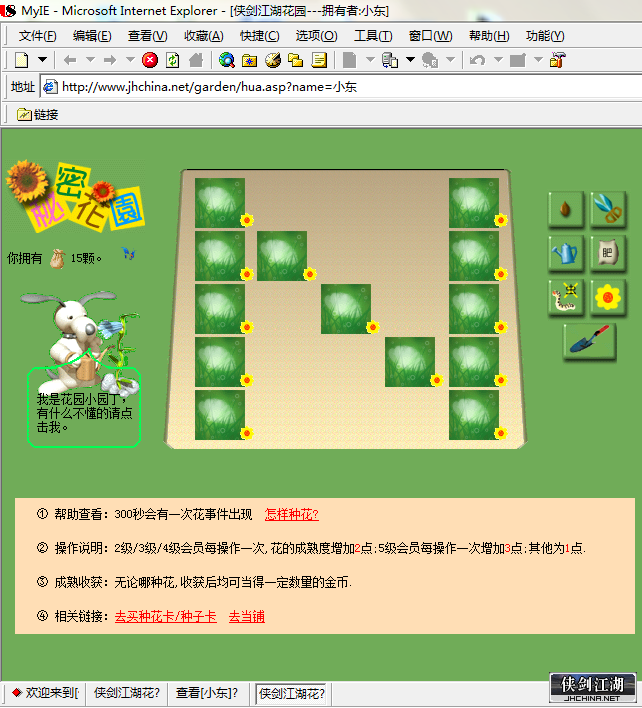Switch to the 欢迎来到[ tab

pyautogui.click(x=46, y=693)
